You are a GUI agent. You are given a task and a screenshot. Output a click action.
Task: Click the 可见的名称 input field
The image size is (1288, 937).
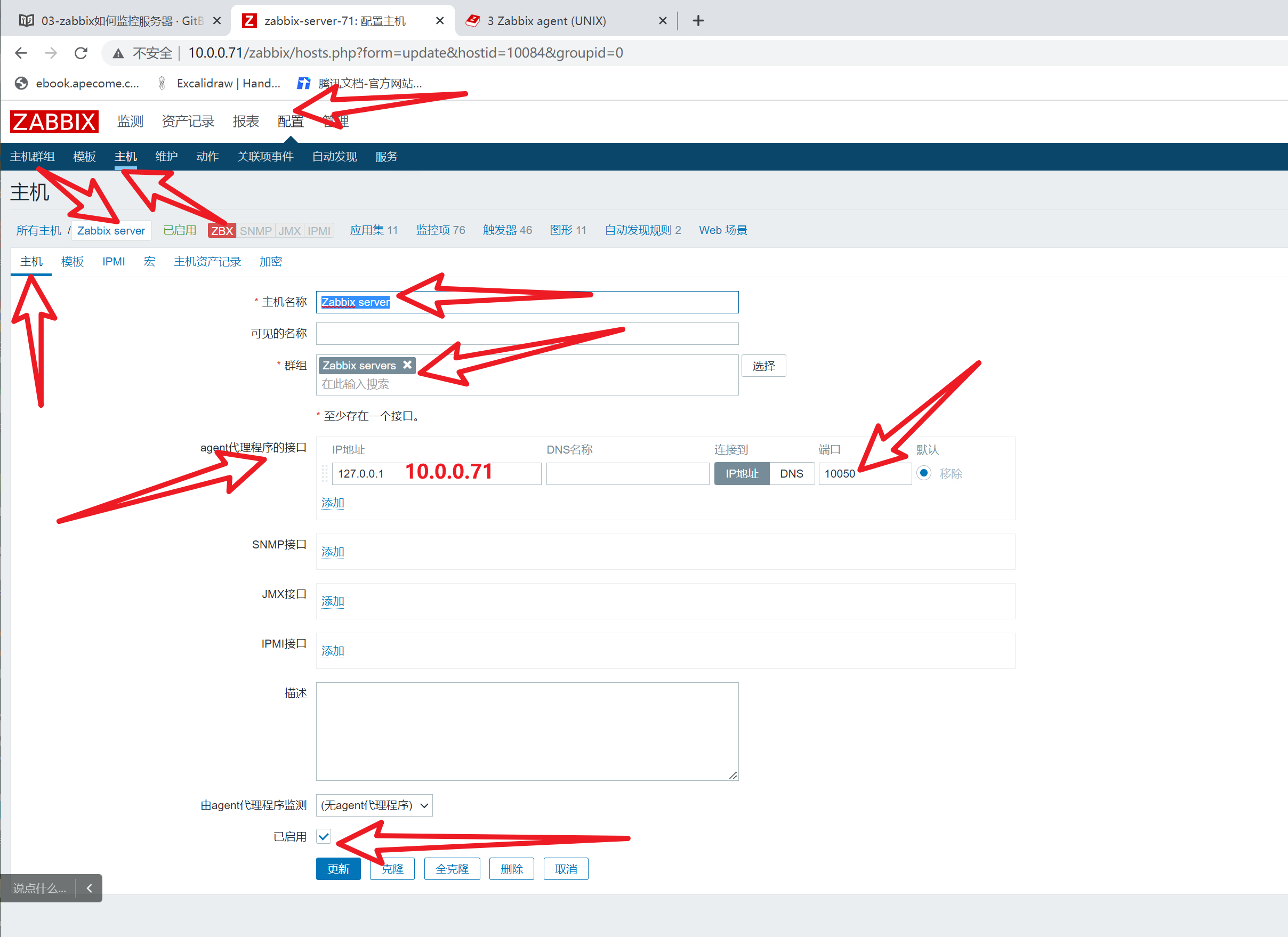(x=527, y=334)
